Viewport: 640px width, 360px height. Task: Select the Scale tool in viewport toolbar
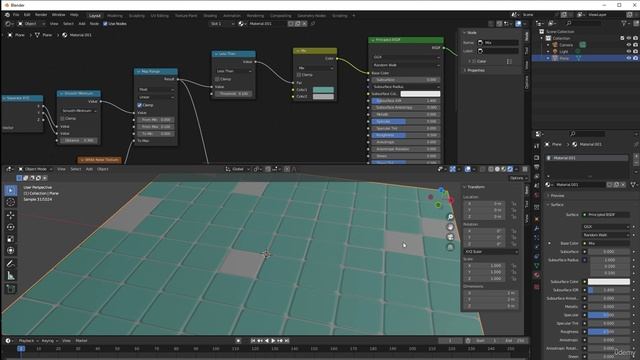coord(11,239)
